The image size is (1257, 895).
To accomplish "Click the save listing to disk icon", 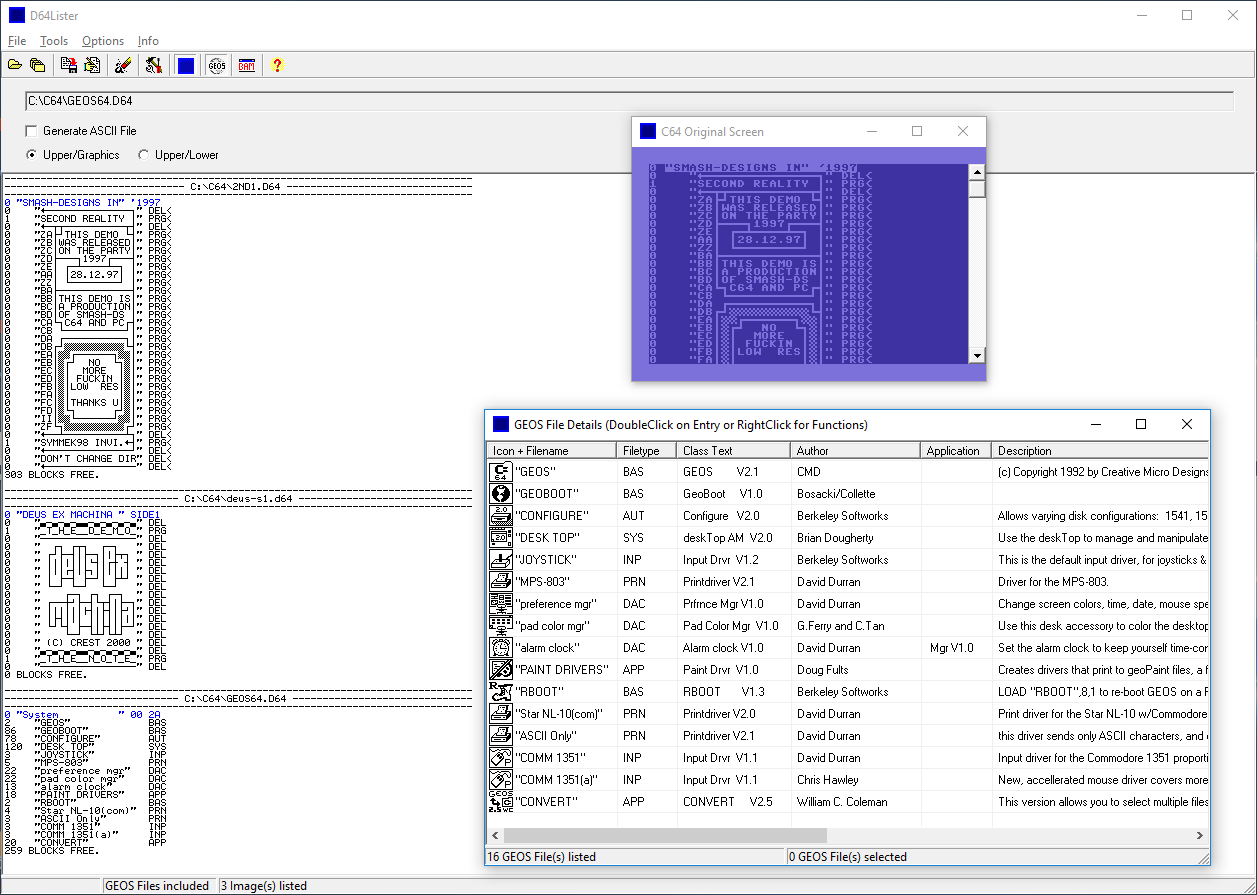I will point(69,66).
